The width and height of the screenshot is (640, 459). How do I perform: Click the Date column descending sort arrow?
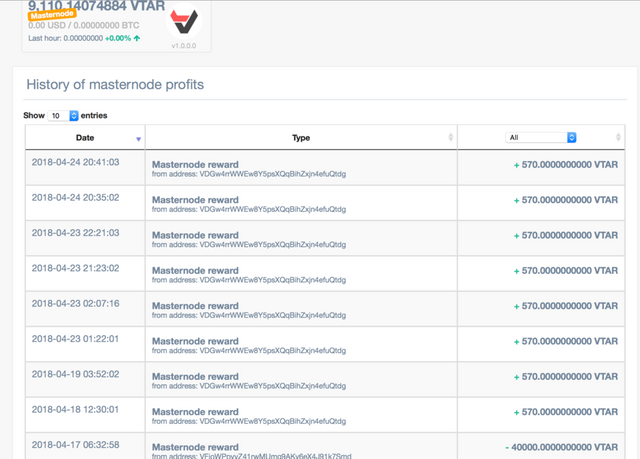click(x=138, y=140)
